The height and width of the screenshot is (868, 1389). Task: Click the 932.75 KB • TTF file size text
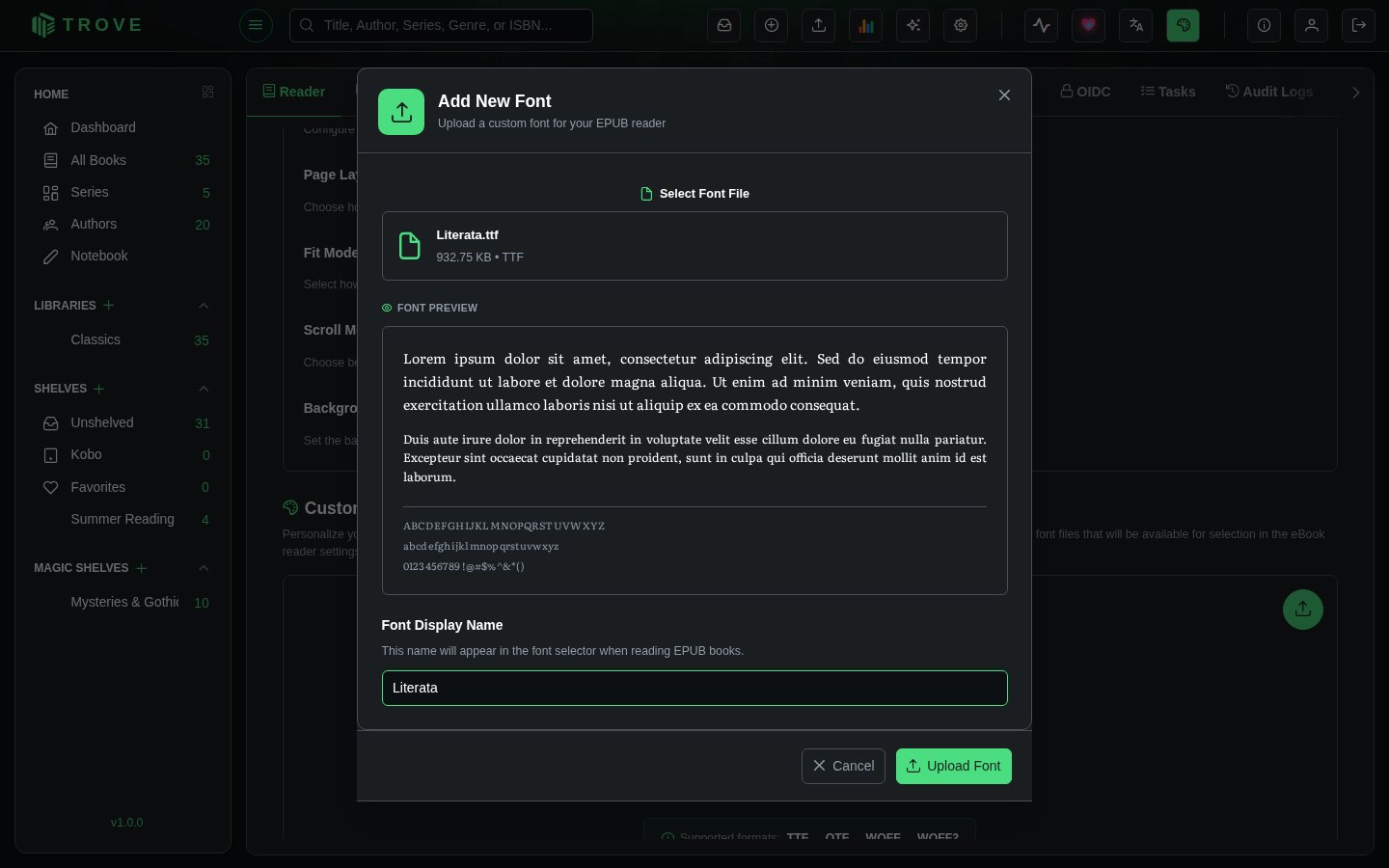click(479, 258)
